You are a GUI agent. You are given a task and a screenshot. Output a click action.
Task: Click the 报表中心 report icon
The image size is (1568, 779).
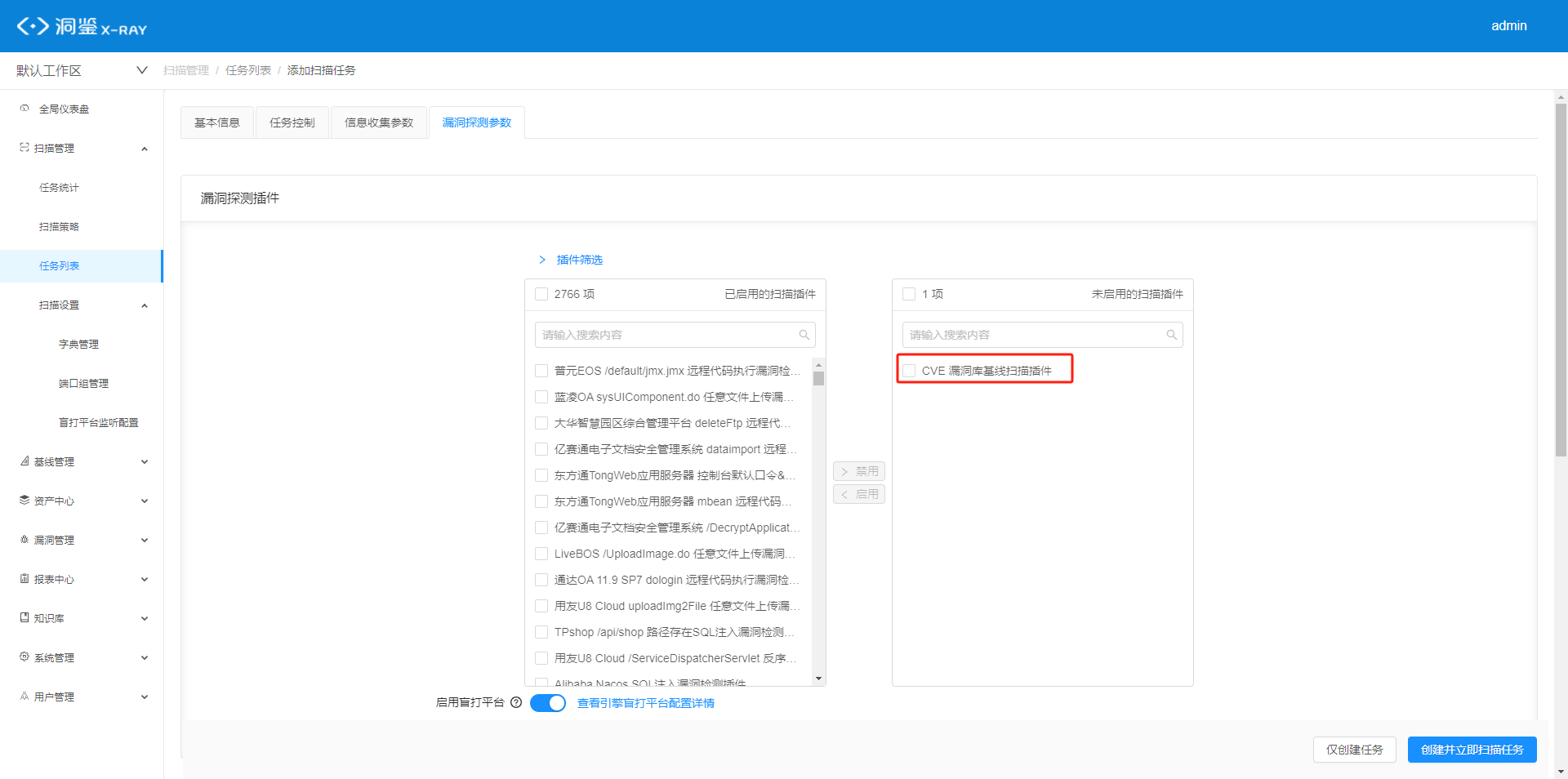tap(24, 579)
